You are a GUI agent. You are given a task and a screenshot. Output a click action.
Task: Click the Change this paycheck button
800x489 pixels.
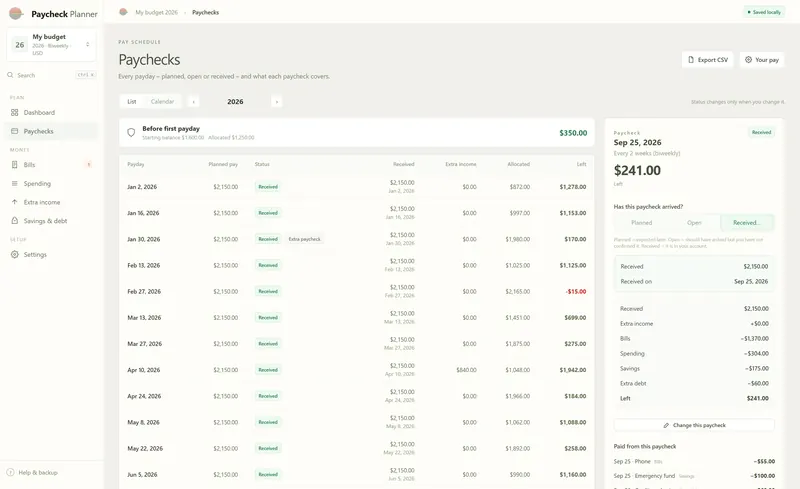pos(694,425)
